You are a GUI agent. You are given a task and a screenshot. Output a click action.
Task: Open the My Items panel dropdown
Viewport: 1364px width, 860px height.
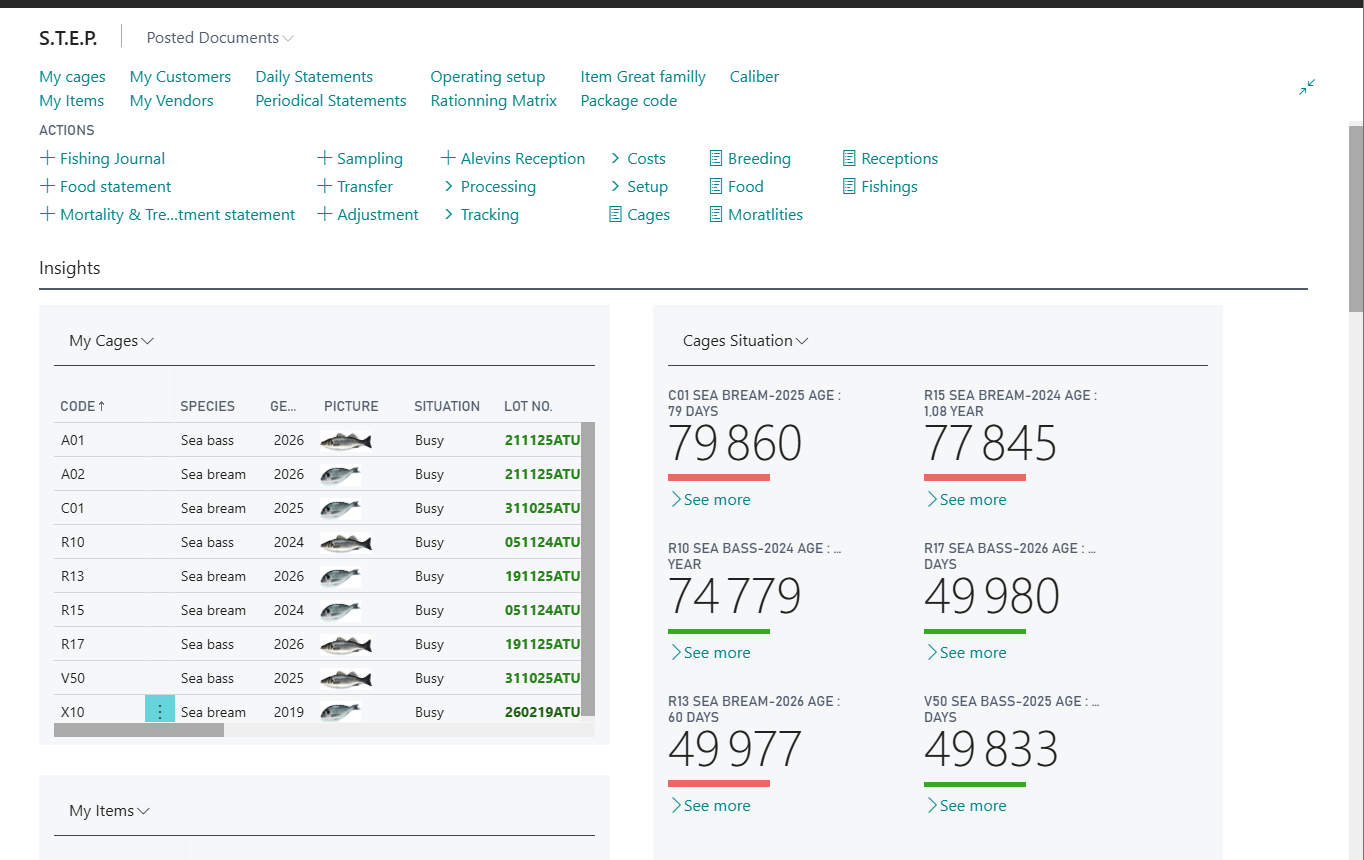click(109, 811)
